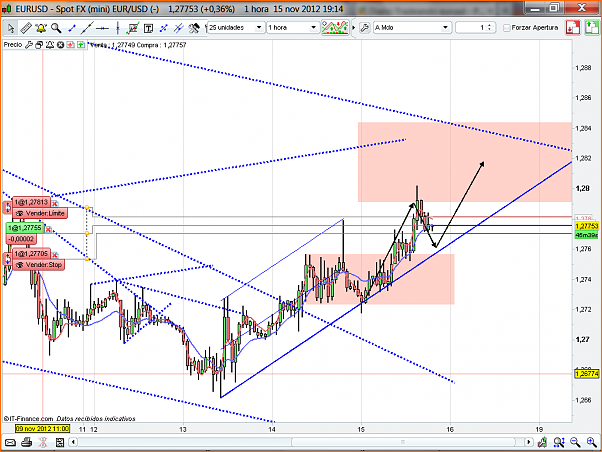The width and height of the screenshot is (602, 452).
Task: Select the short line segment drawing tool
Action: (71, 28)
